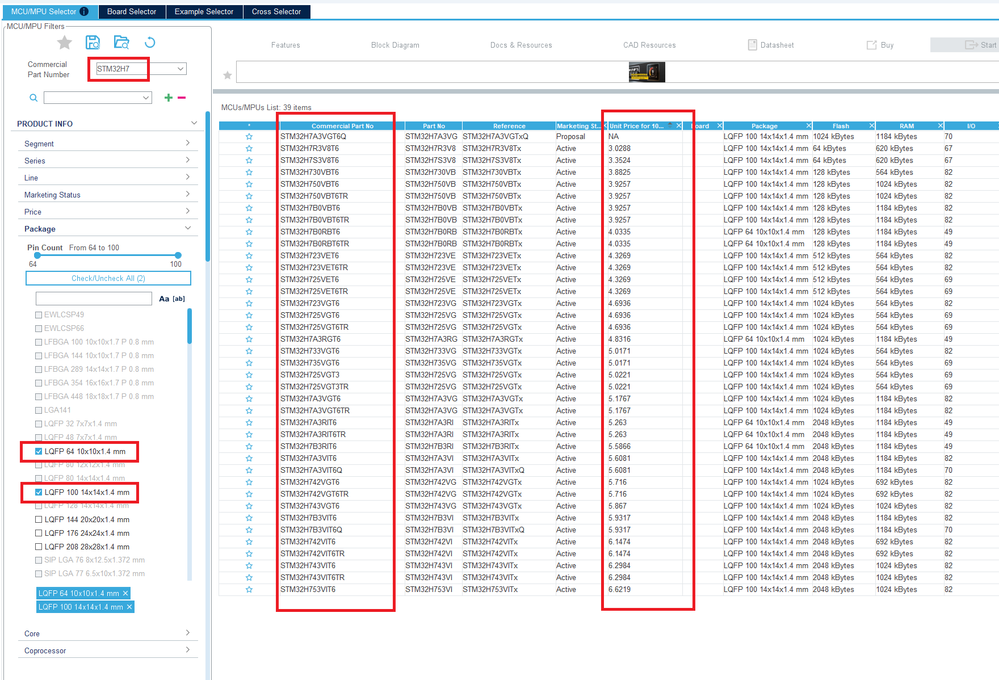Viewport: 999px width, 680px height.
Task: Click the Buy external link icon
Action: (872, 45)
